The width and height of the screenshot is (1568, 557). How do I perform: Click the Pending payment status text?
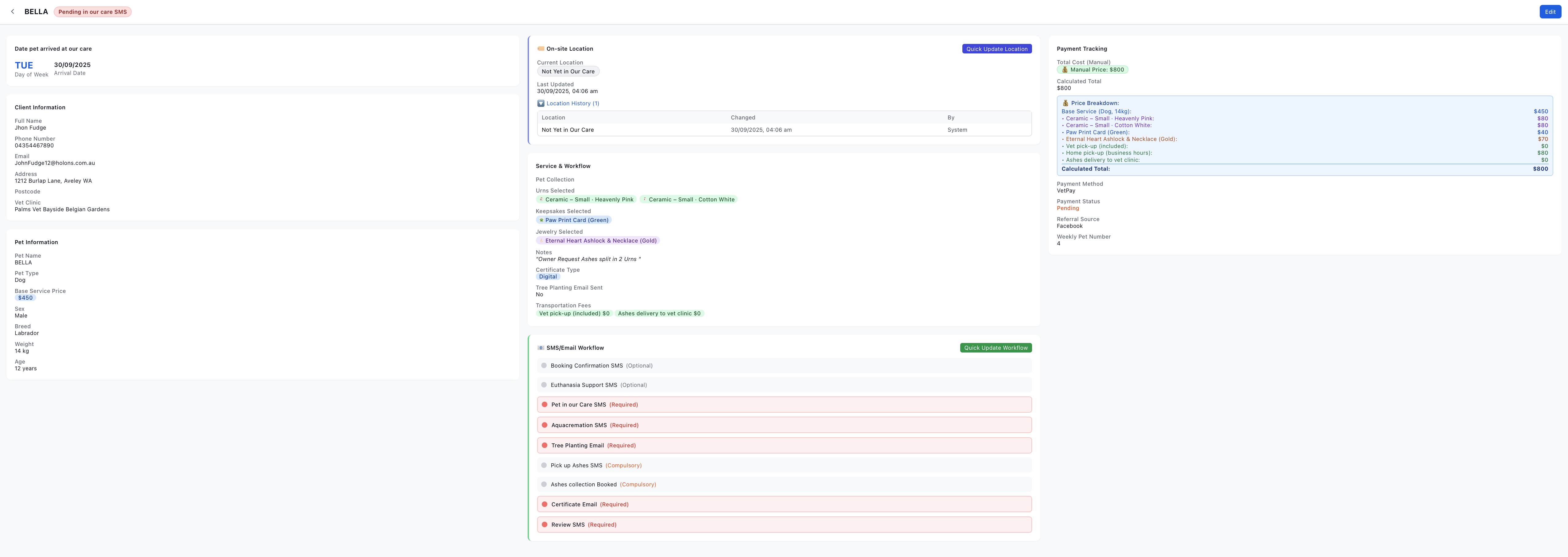(x=1068, y=208)
